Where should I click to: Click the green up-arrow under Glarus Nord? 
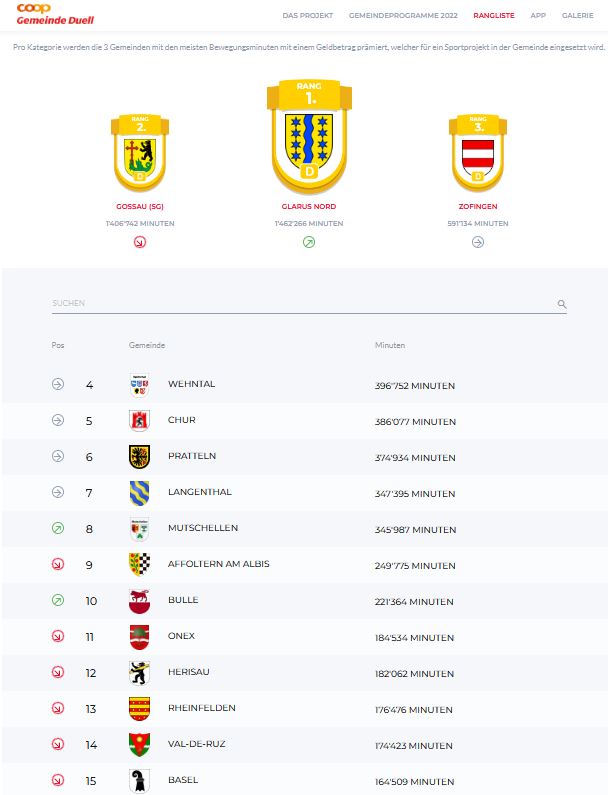point(309,242)
